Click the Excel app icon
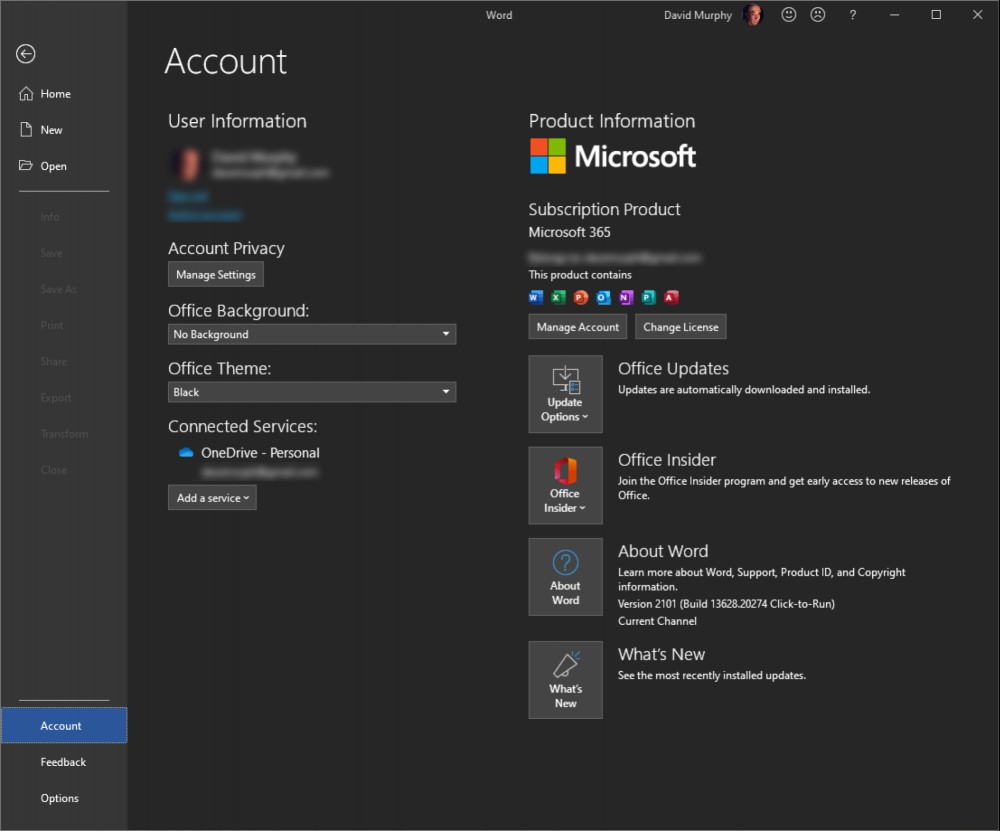This screenshot has height=831, width=1000. coord(558,297)
